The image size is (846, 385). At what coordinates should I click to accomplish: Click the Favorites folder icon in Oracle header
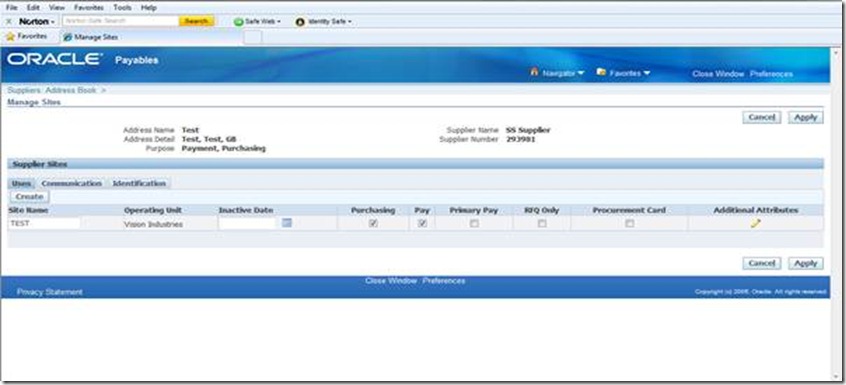[x=602, y=72]
